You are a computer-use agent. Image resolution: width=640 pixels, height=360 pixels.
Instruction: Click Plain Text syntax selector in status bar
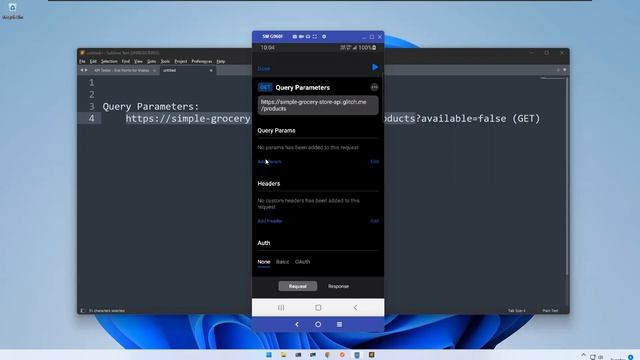point(550,311)
